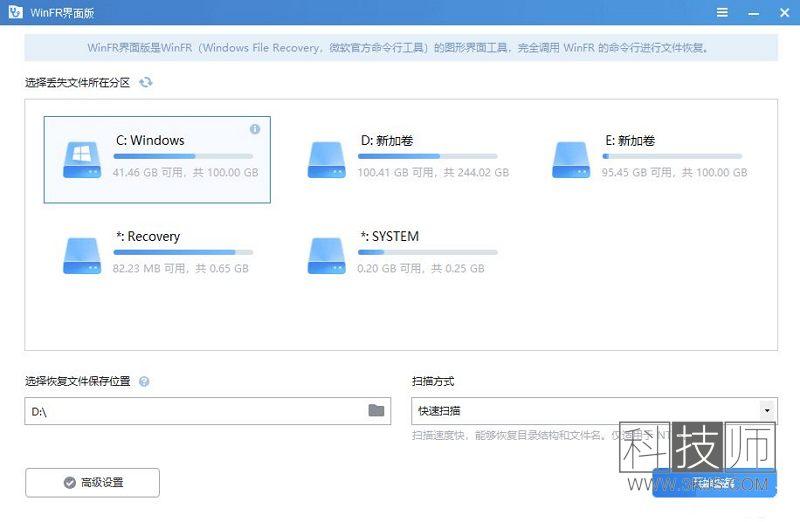Click the scan mode description text
Viewport: 800px width, 522px height.
pos(541,435)
